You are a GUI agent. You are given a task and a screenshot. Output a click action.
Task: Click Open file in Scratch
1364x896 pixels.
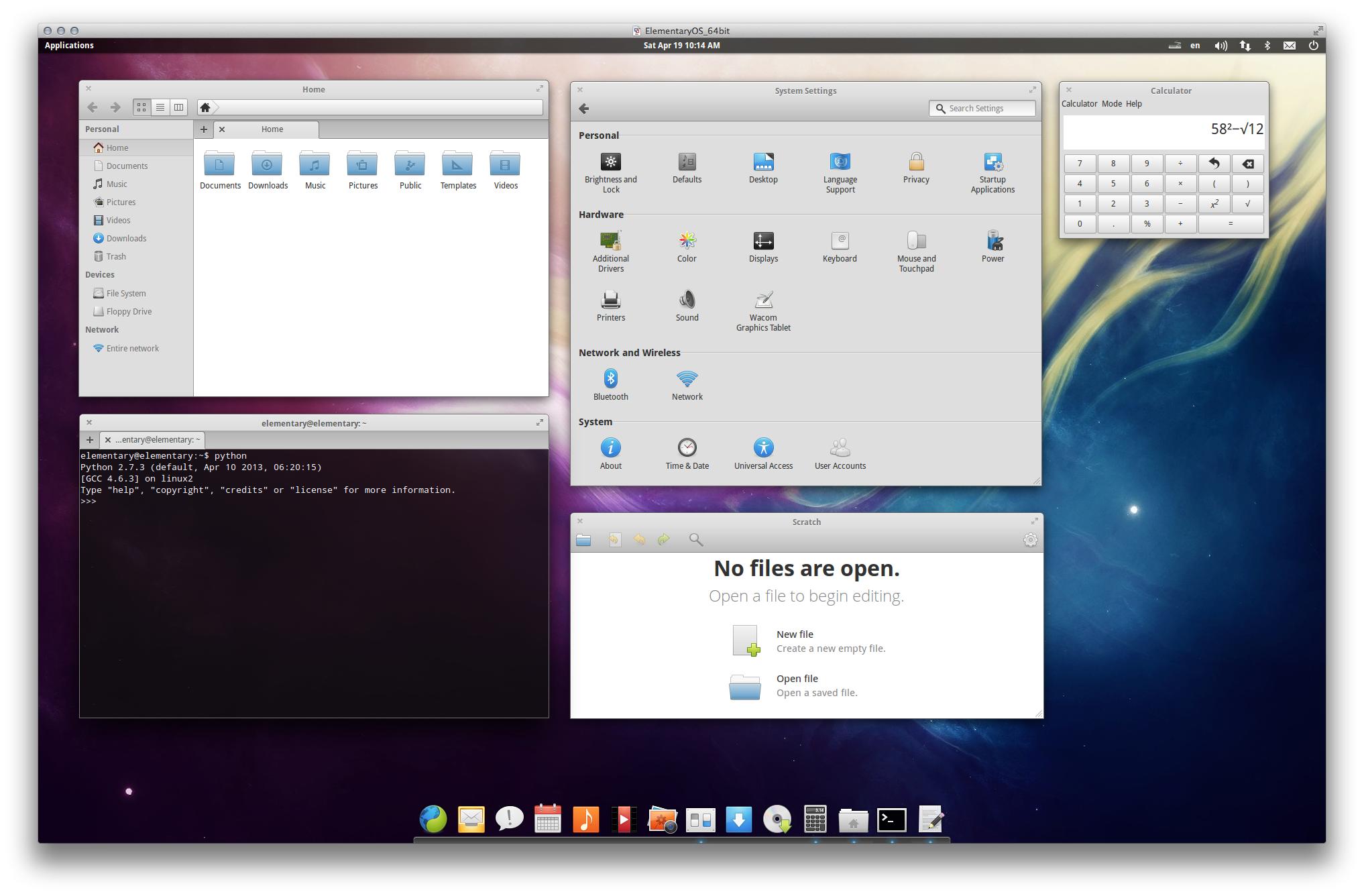coord(793,685)
